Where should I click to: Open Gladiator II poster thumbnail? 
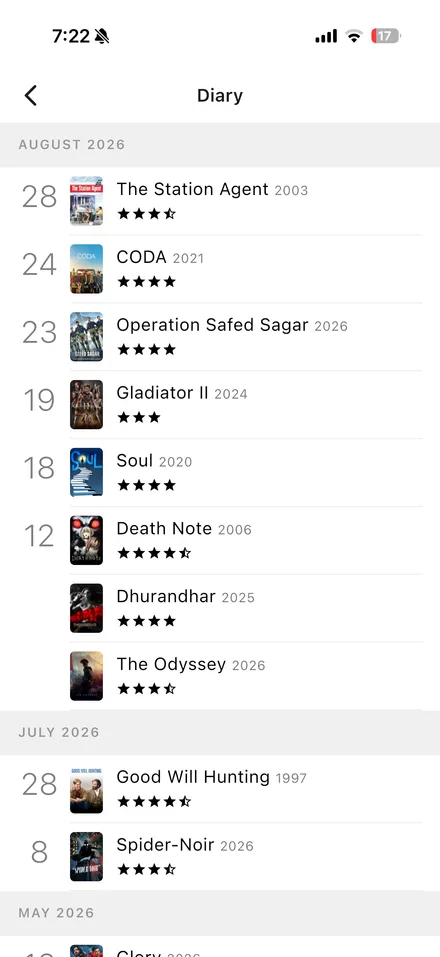(x=86, y=404)
